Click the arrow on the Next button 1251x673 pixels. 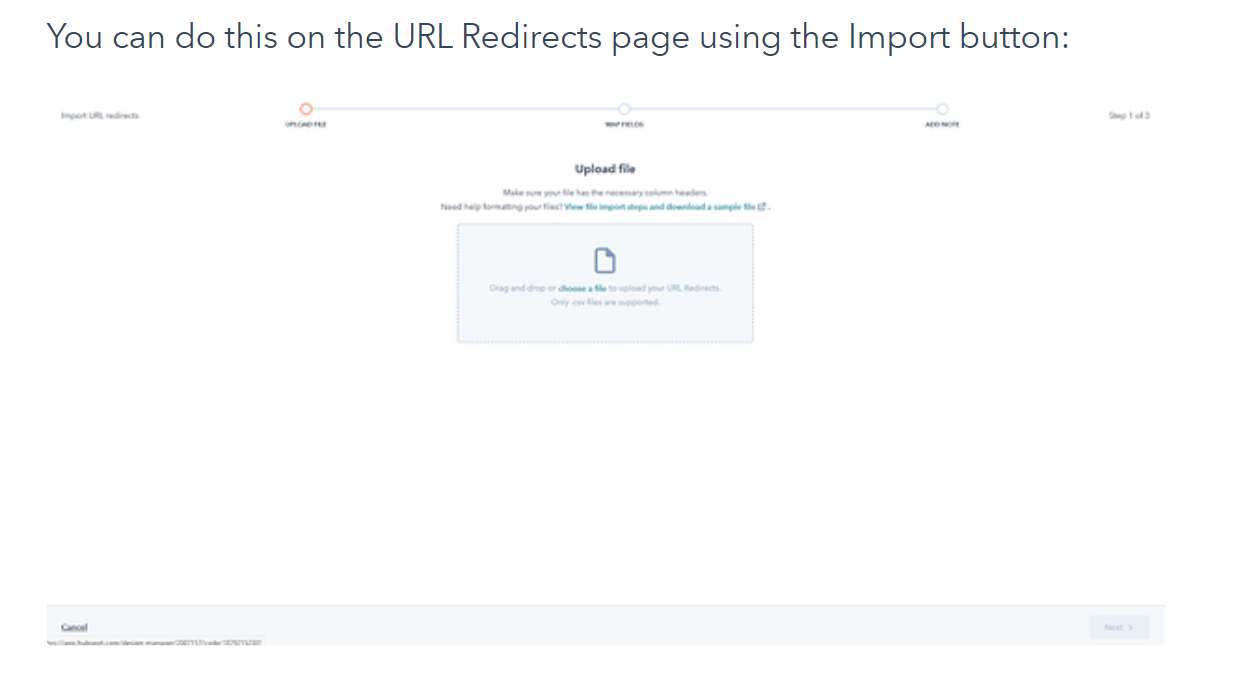pyautogui.click(x=1130, y=628)
